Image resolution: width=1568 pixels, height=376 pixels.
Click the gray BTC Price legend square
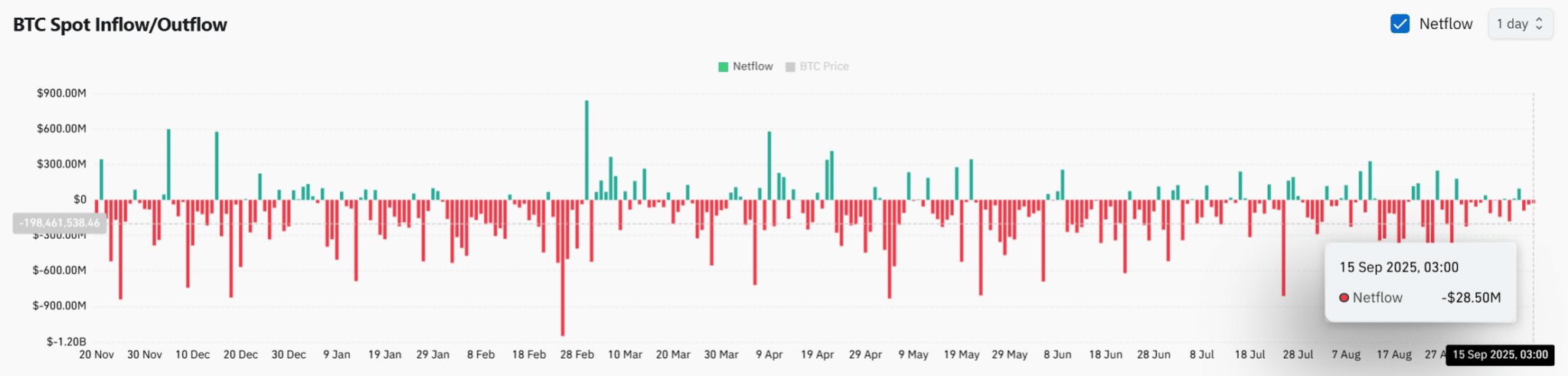790,67
